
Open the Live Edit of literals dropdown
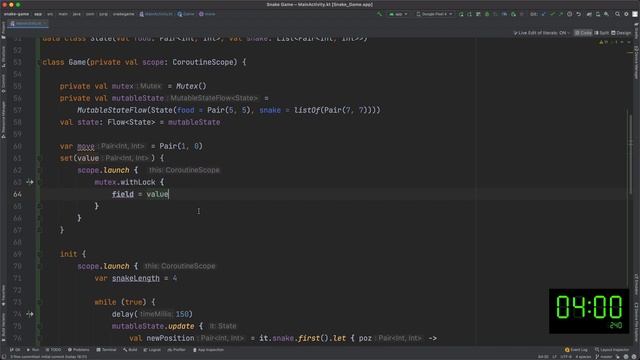pyautogui.click(x=542, y=33)
